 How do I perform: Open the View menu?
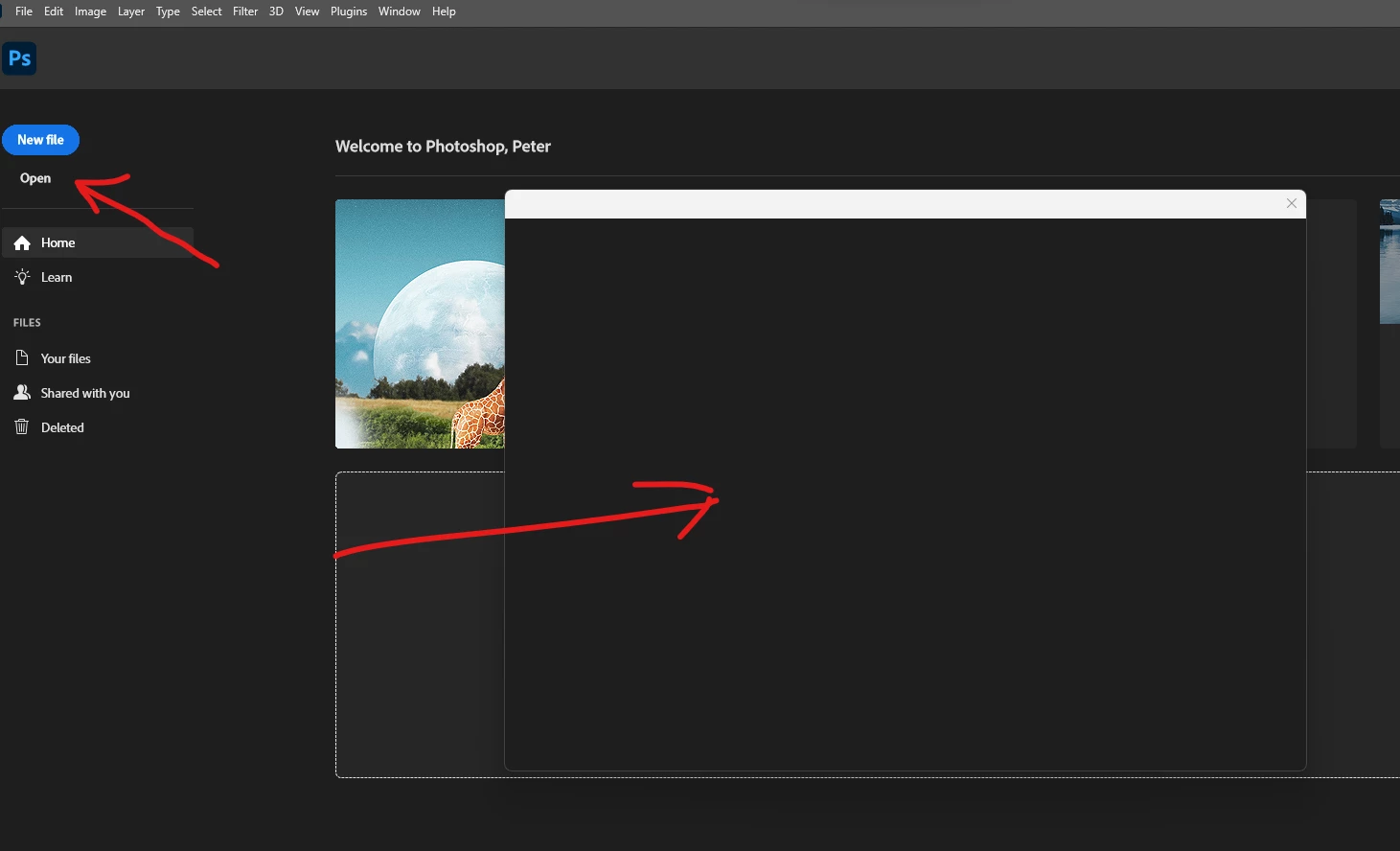pos(307,11)
